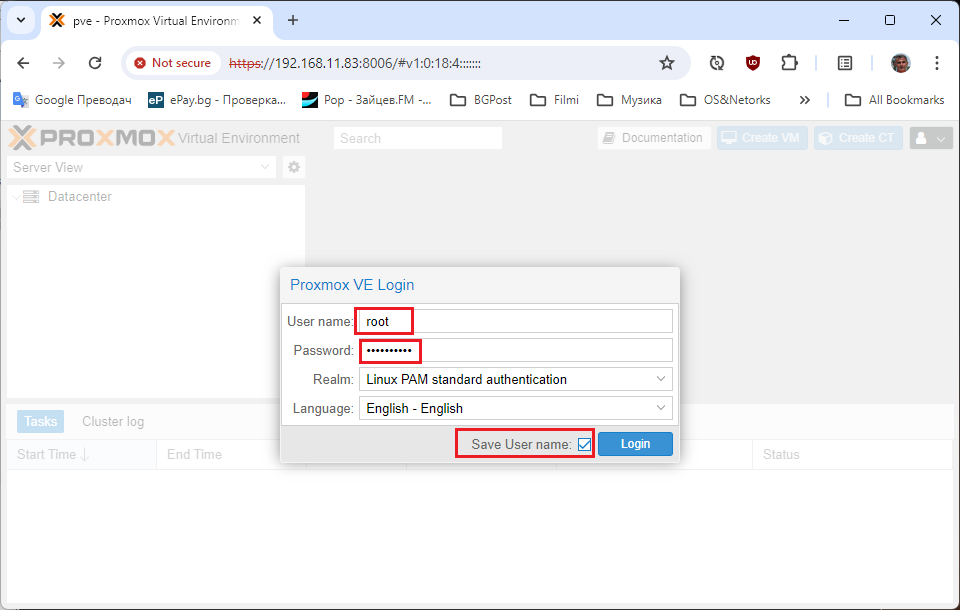Click the Password input field
The image size is (960, 610).
point(516,350)
